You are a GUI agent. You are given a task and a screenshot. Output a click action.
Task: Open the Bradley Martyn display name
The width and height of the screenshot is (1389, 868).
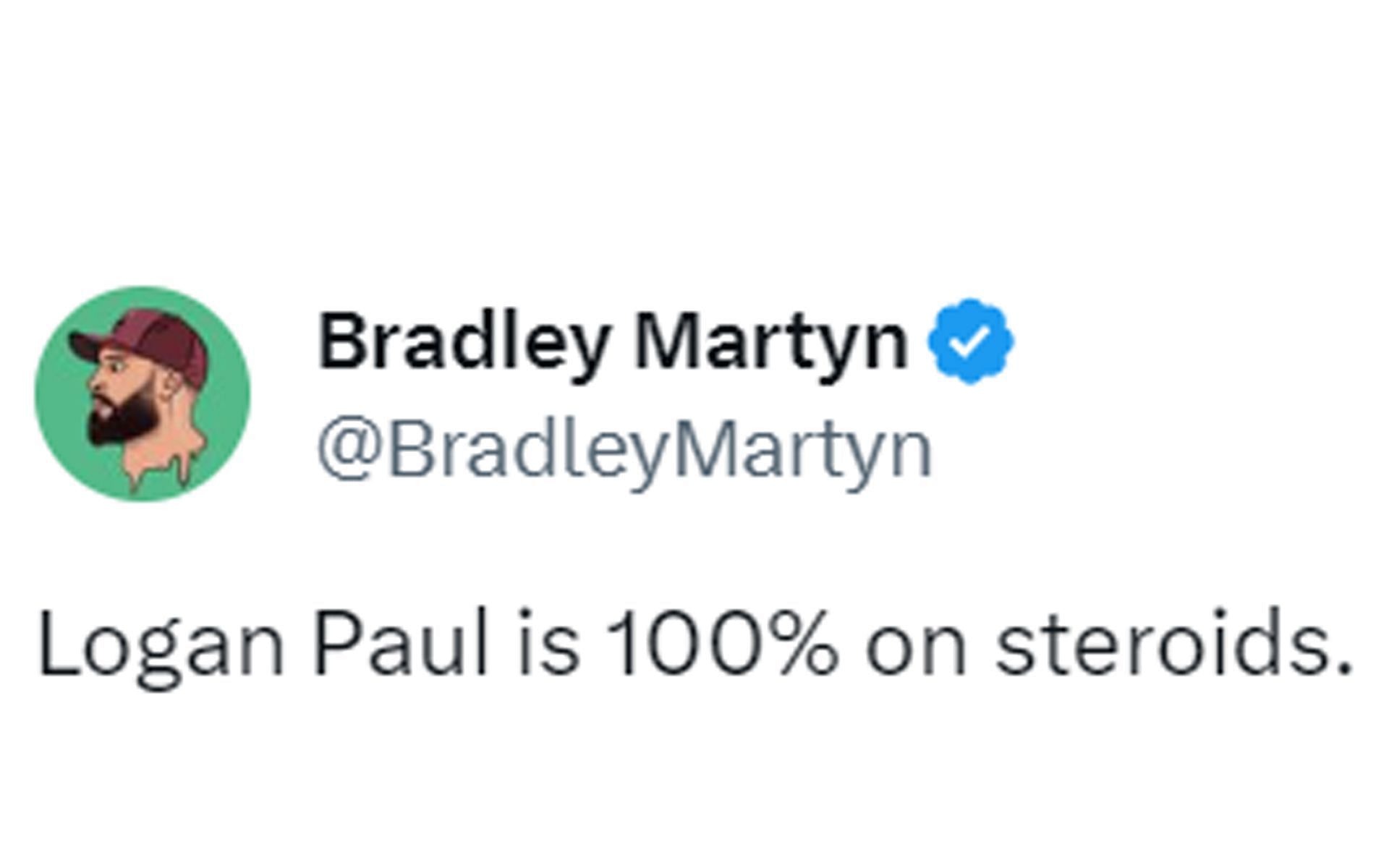pos(612,342)
